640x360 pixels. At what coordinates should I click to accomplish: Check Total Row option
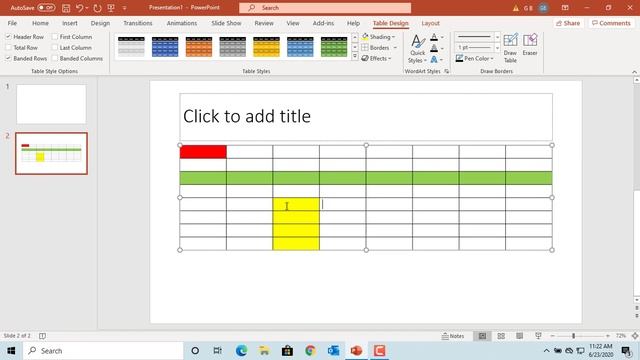(x=8, y=48)
